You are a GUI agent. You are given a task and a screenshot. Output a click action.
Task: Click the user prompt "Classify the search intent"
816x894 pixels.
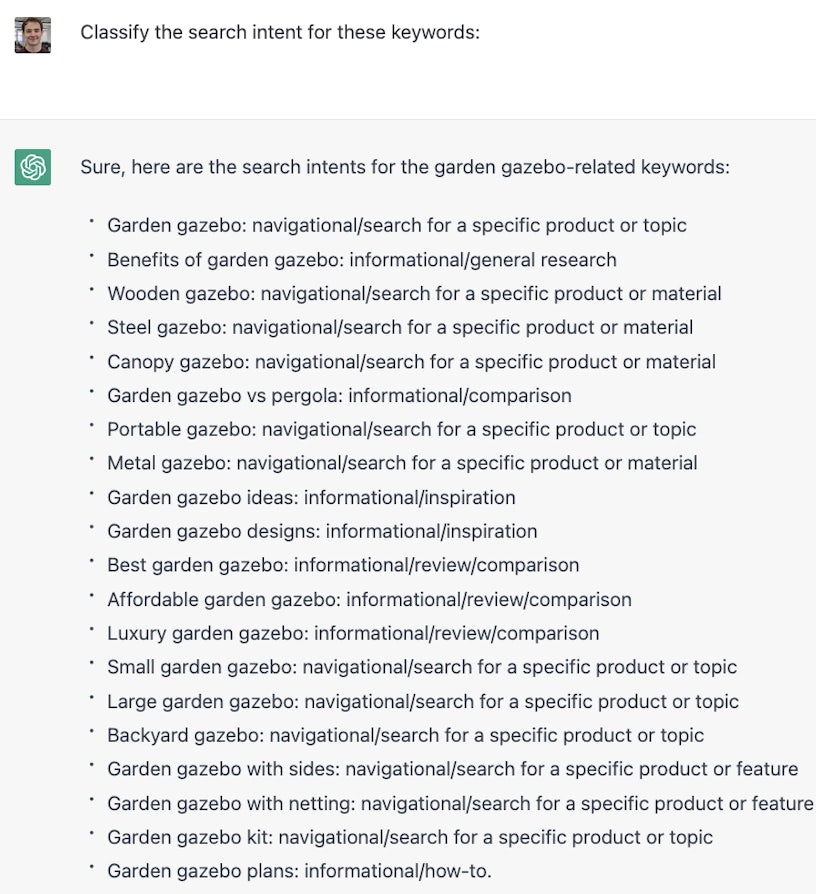[280, 32]
